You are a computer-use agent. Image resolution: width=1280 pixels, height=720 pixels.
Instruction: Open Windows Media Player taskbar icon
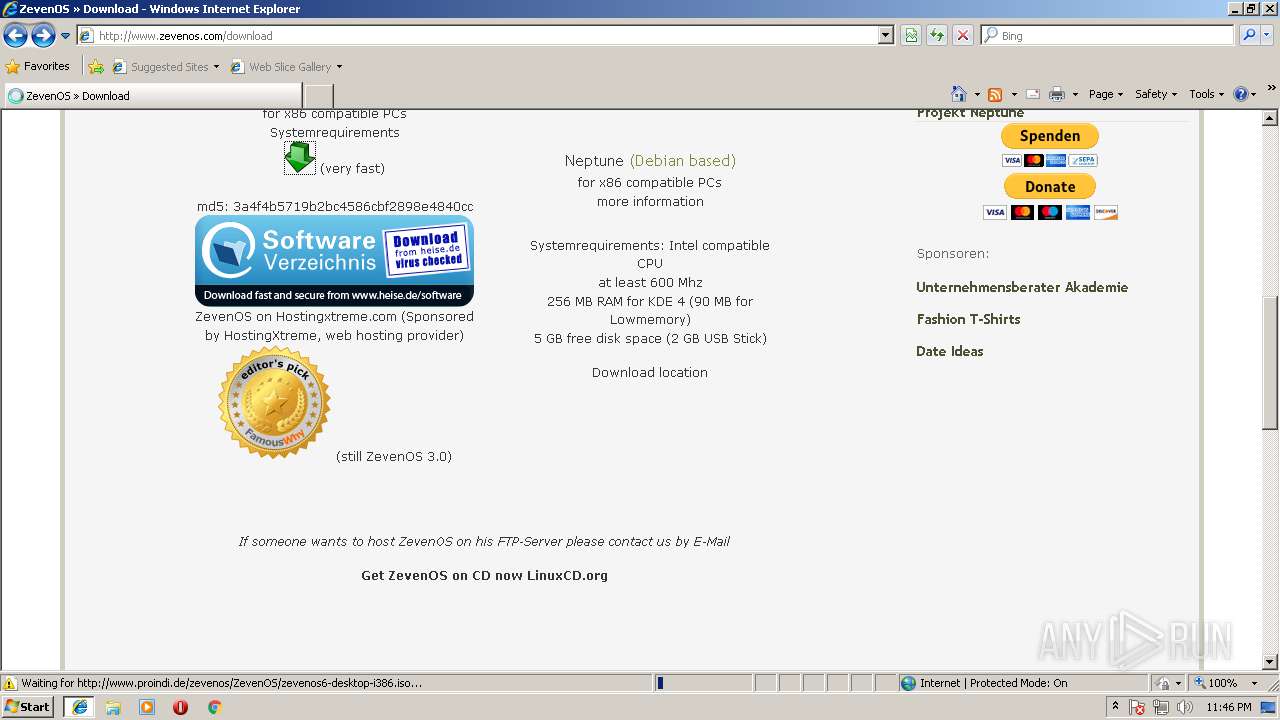point(147,707)
